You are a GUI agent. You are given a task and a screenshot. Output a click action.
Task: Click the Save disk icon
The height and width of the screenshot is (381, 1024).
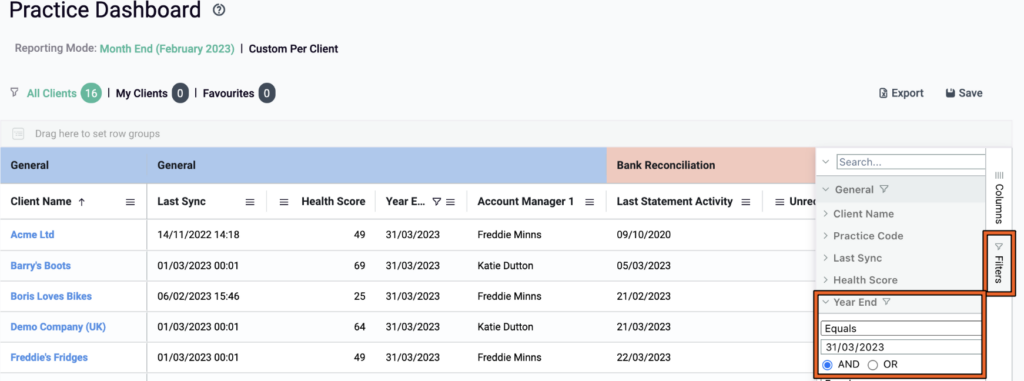point(950,93)
